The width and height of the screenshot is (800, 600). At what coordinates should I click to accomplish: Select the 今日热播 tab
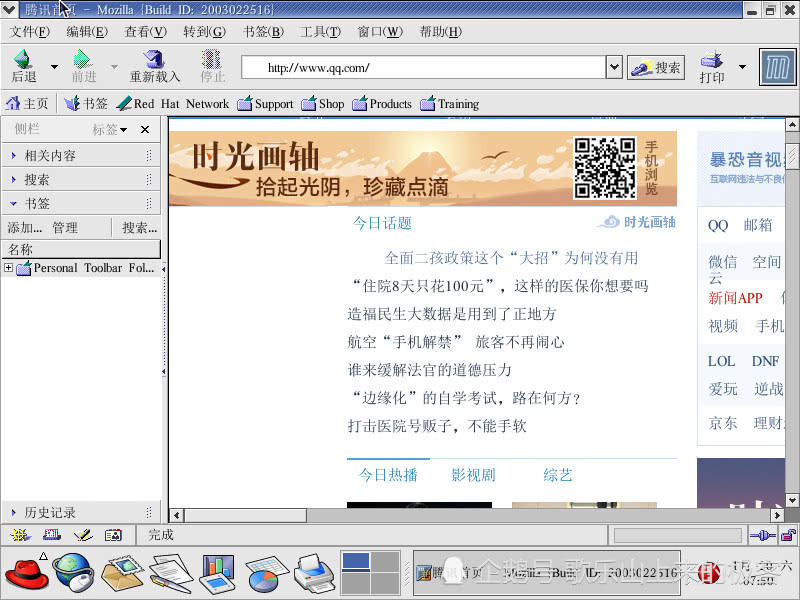388,475
